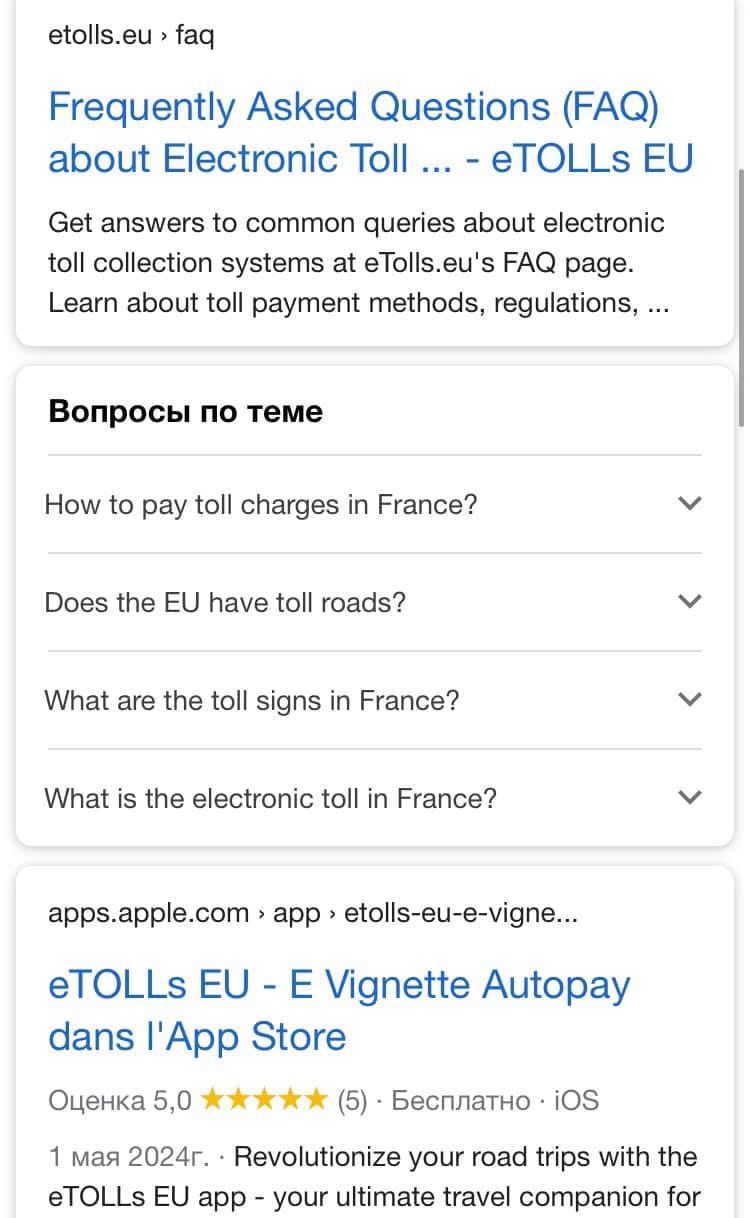Expand the 'How to pay toll charges' chevron
The height and width of the screenshot is (1218, 750).
coord(690,503)
